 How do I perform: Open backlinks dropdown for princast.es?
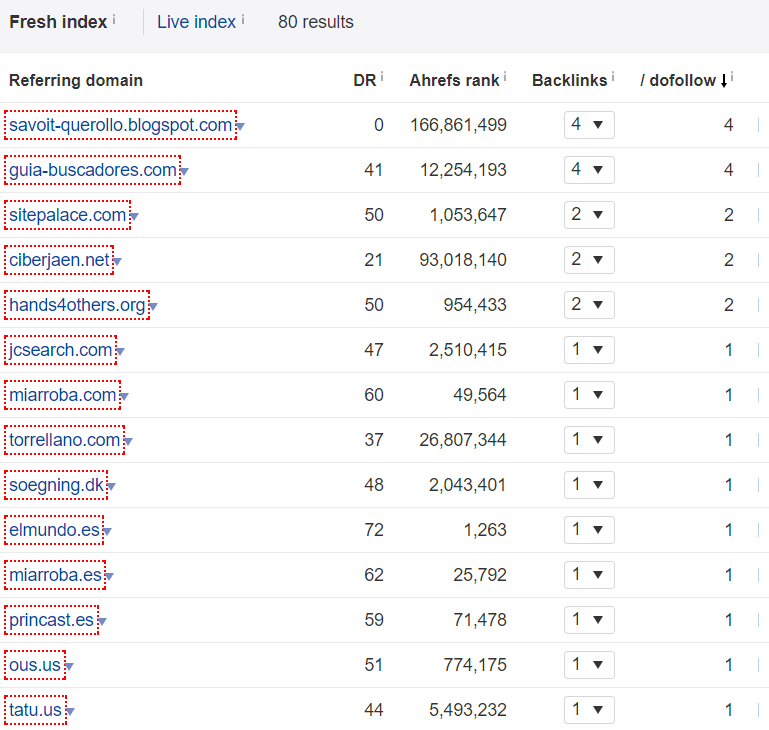pos(589,620)
